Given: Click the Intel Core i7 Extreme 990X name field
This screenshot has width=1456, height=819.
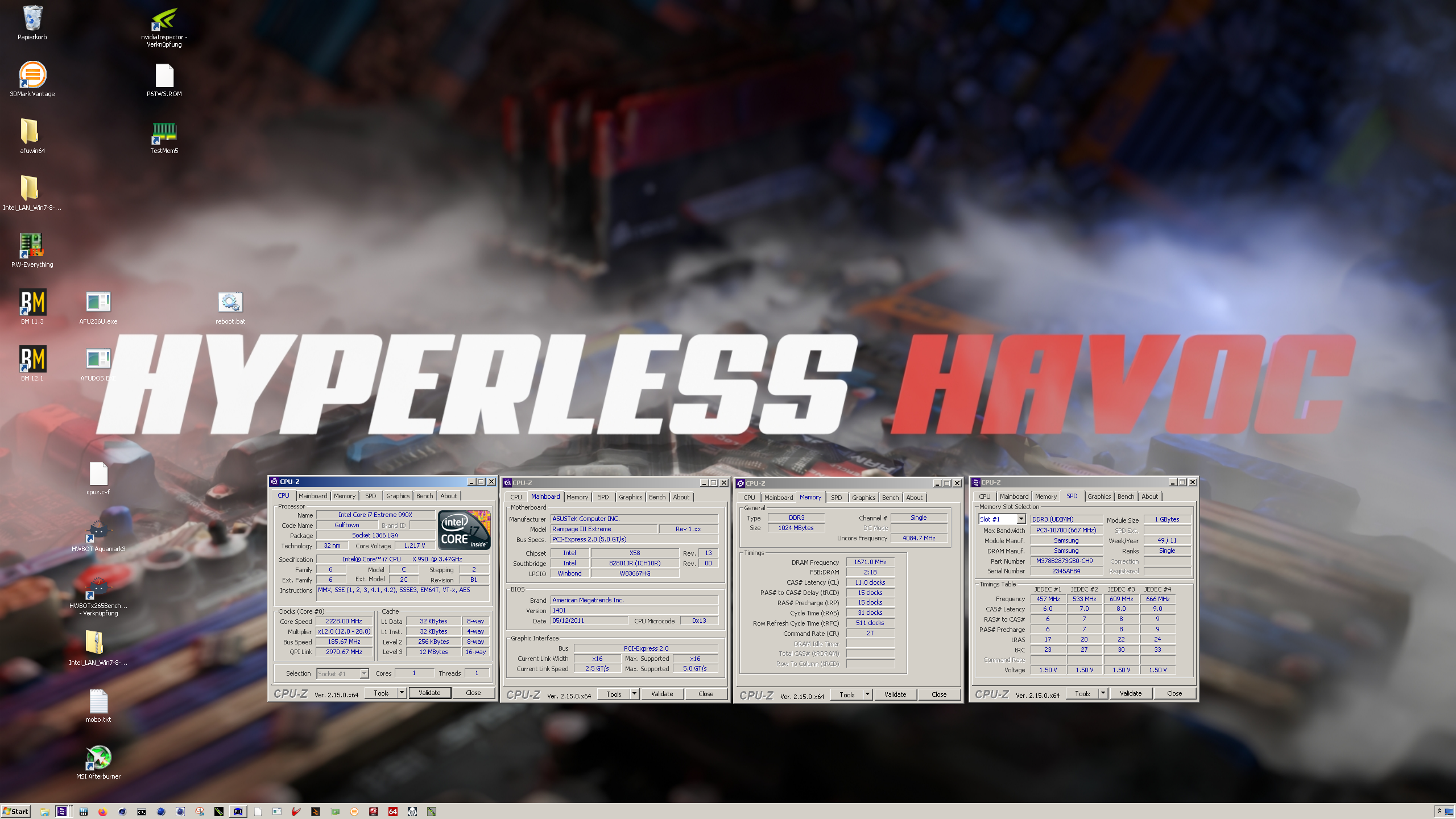Looking at the screenshot, I should click(375, 515).
